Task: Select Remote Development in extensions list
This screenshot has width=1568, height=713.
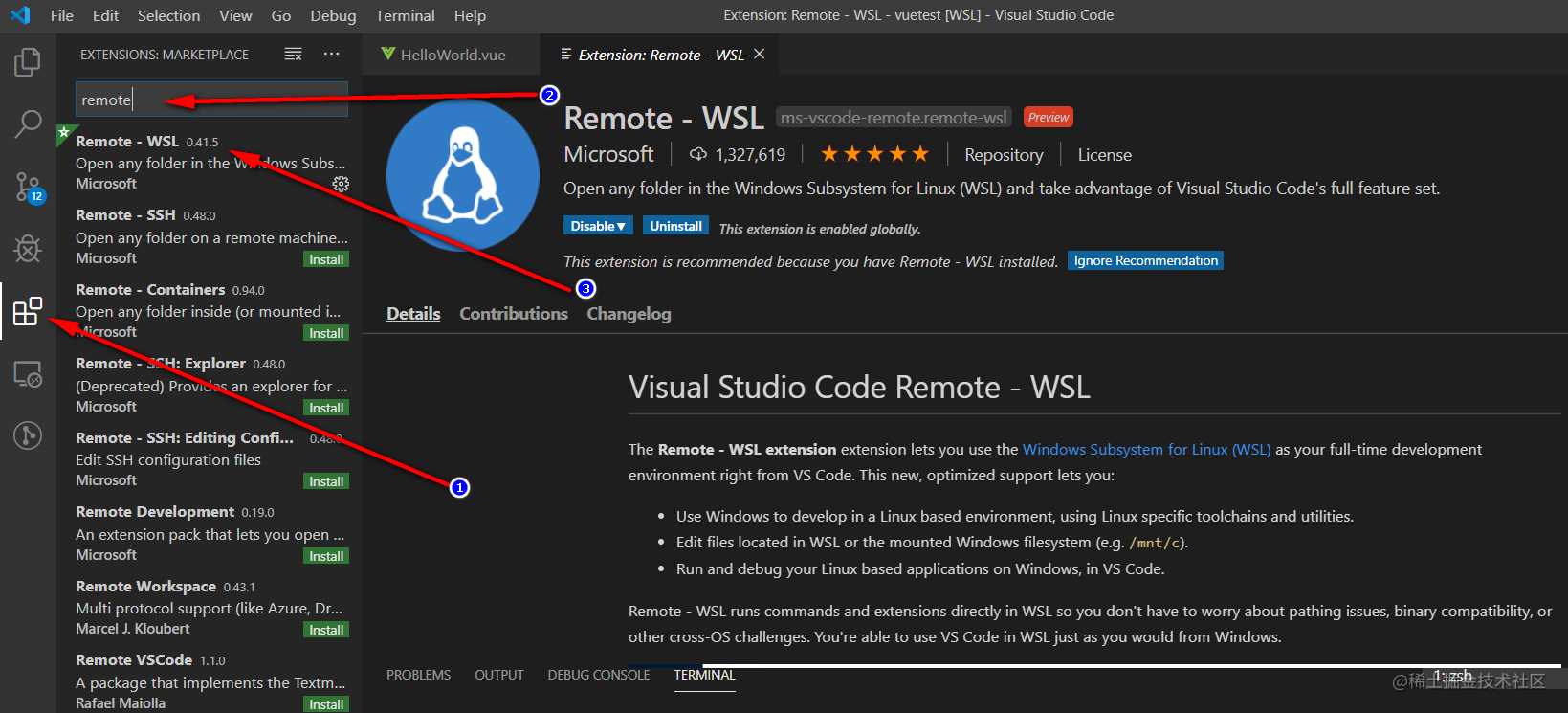Action: coord(210,533)
